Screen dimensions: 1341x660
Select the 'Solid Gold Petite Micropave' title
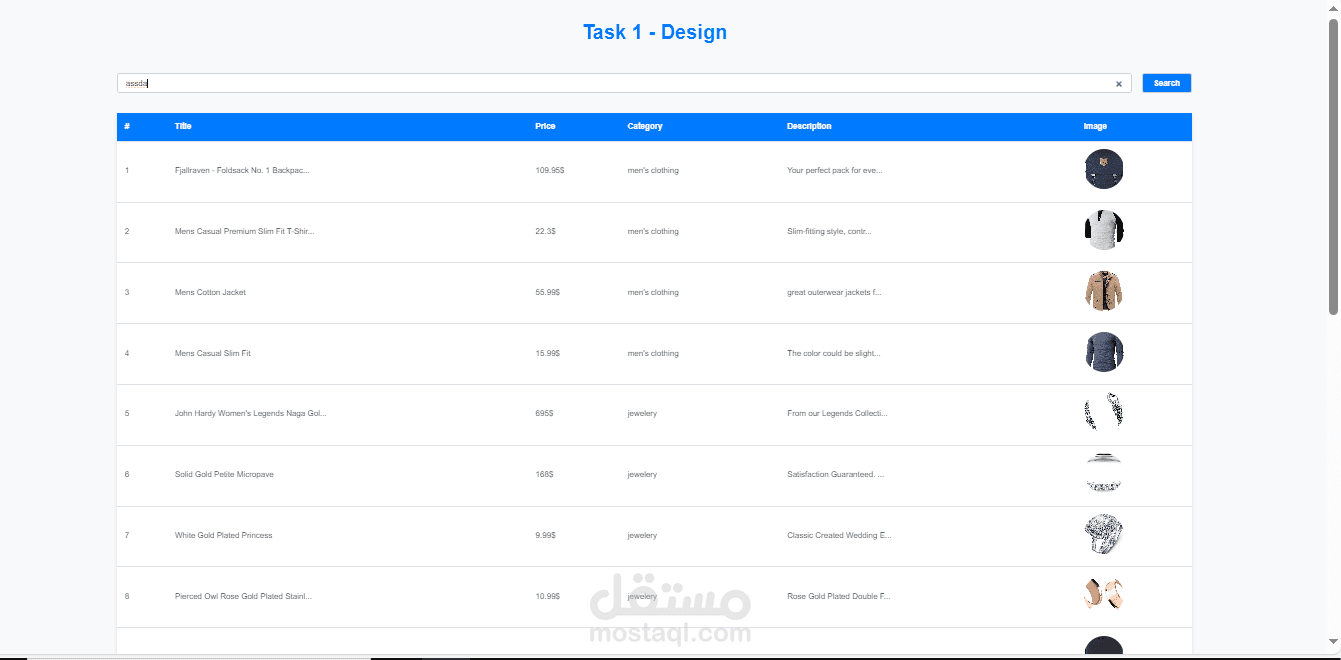224,474
